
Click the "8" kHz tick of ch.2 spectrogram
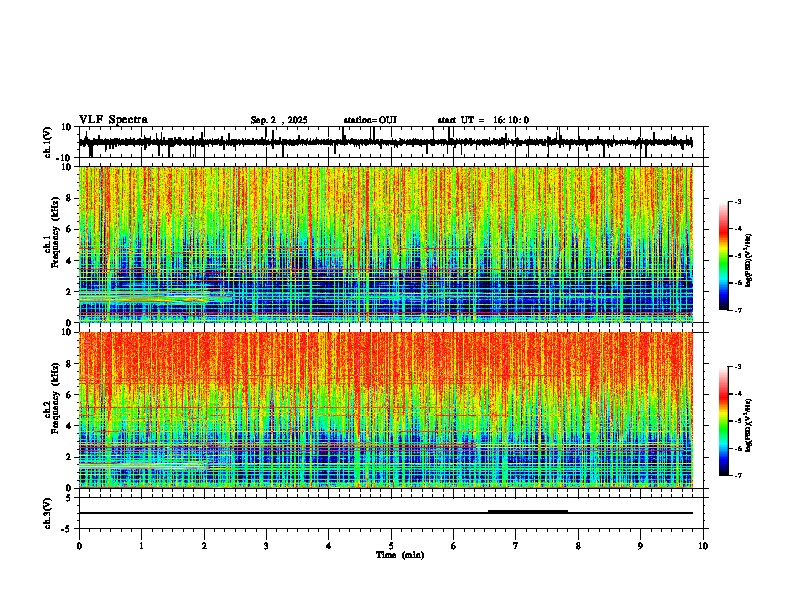coord(70,364)
